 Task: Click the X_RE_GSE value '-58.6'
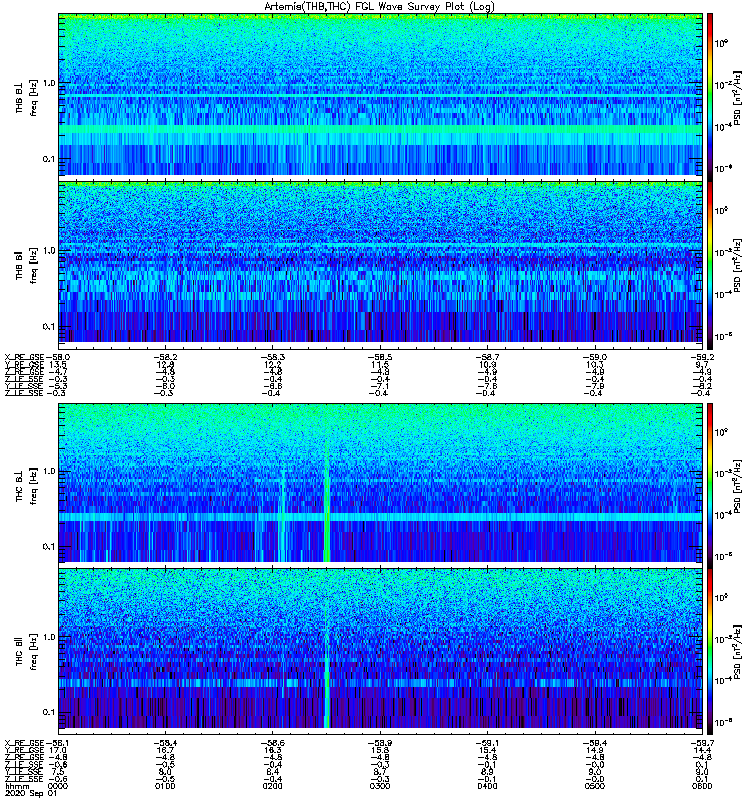tap(272, 743)
